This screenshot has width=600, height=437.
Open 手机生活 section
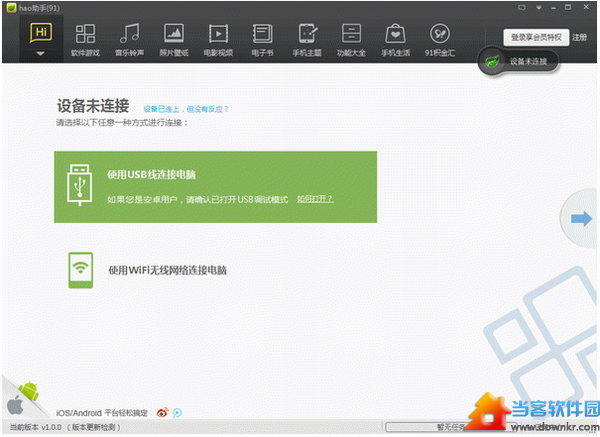(395, 41)
